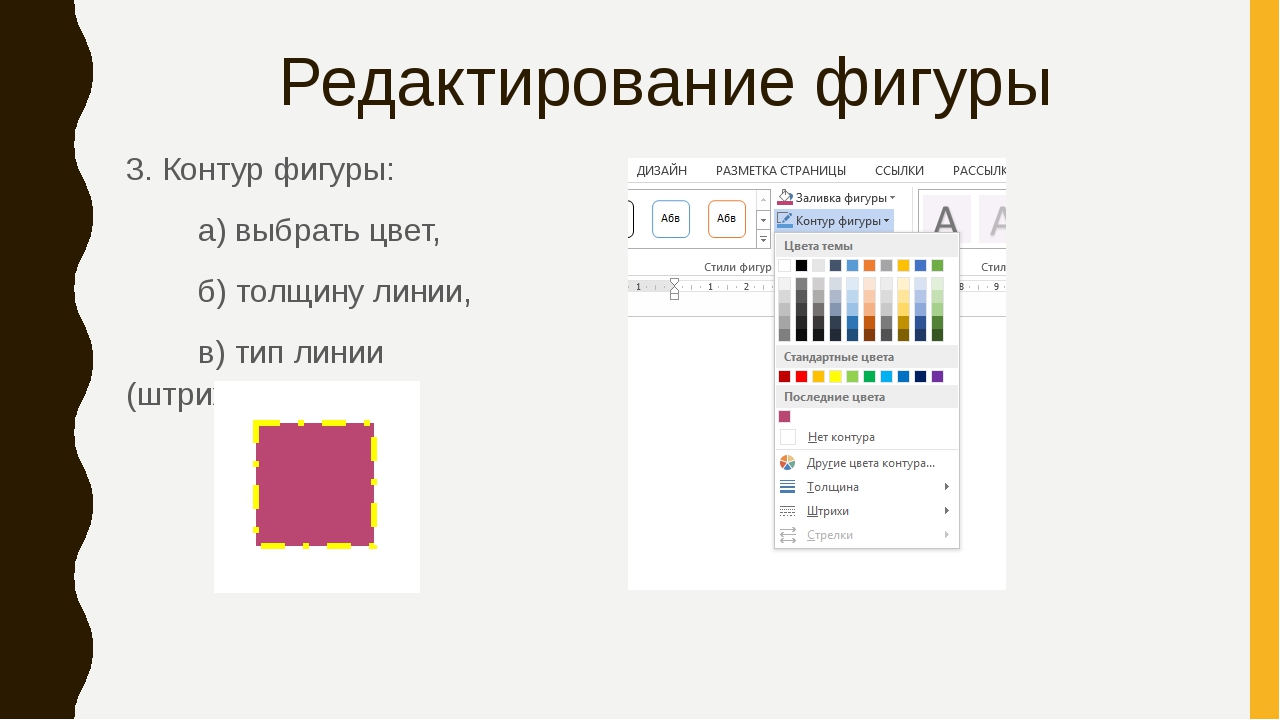Move shape styles gallery down one row
Screen dimensions: 1280x720
[763, 219]
